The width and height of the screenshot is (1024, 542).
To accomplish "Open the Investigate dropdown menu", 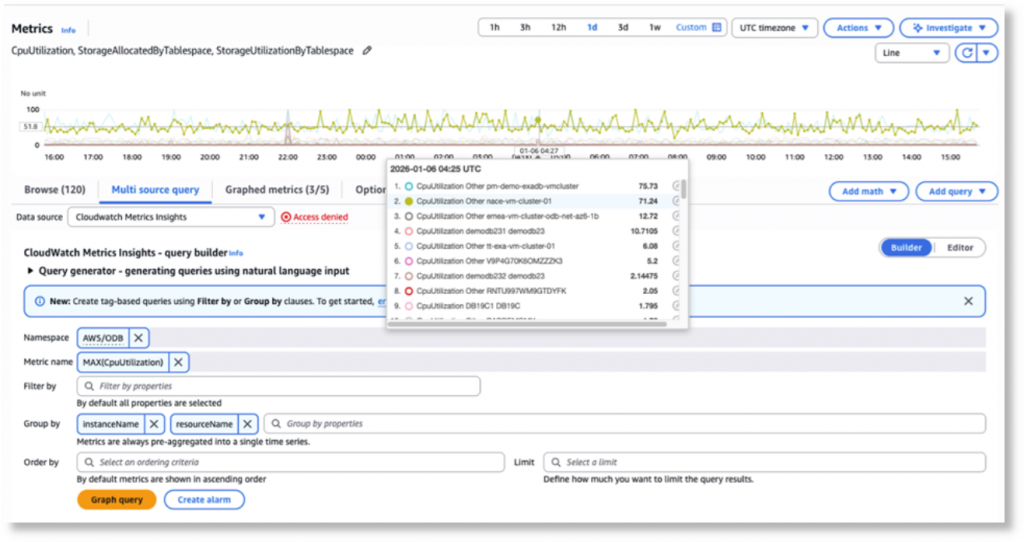I will point(949,28).
